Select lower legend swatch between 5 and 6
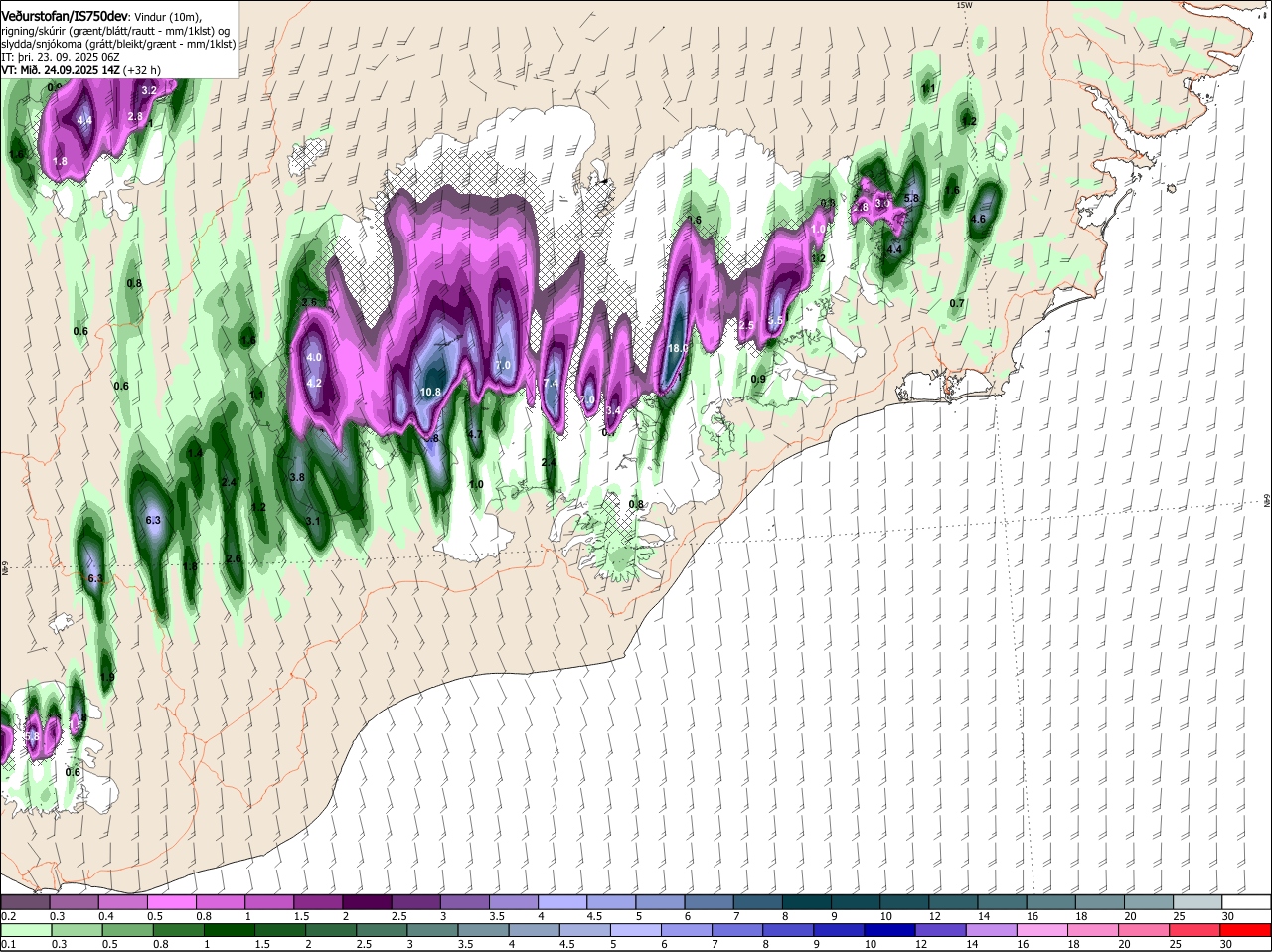Screen dimensions: 1272x952 [636, 930]
